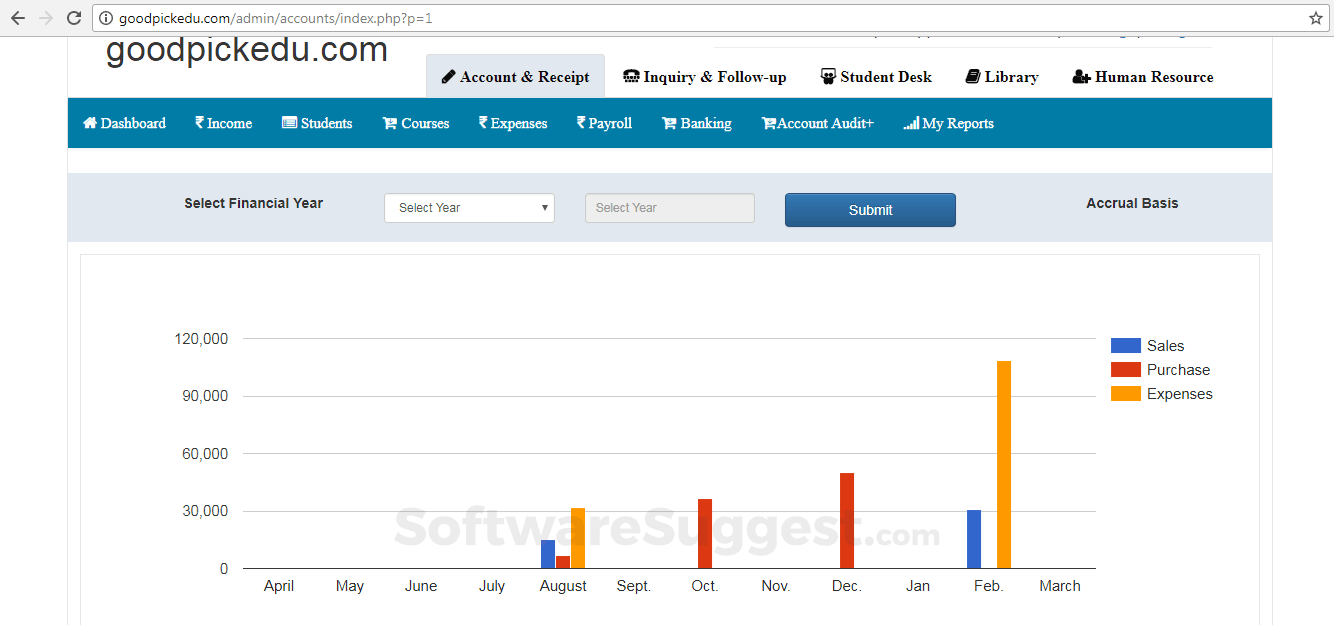
Task: Open the Payroll menu
Action: pyautogui.click(x=604, y=123)
